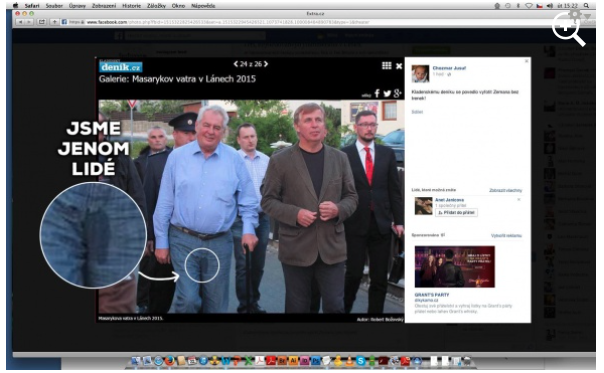Open the gallery grid view icon

pyautogui.click(x=387, y=66)
